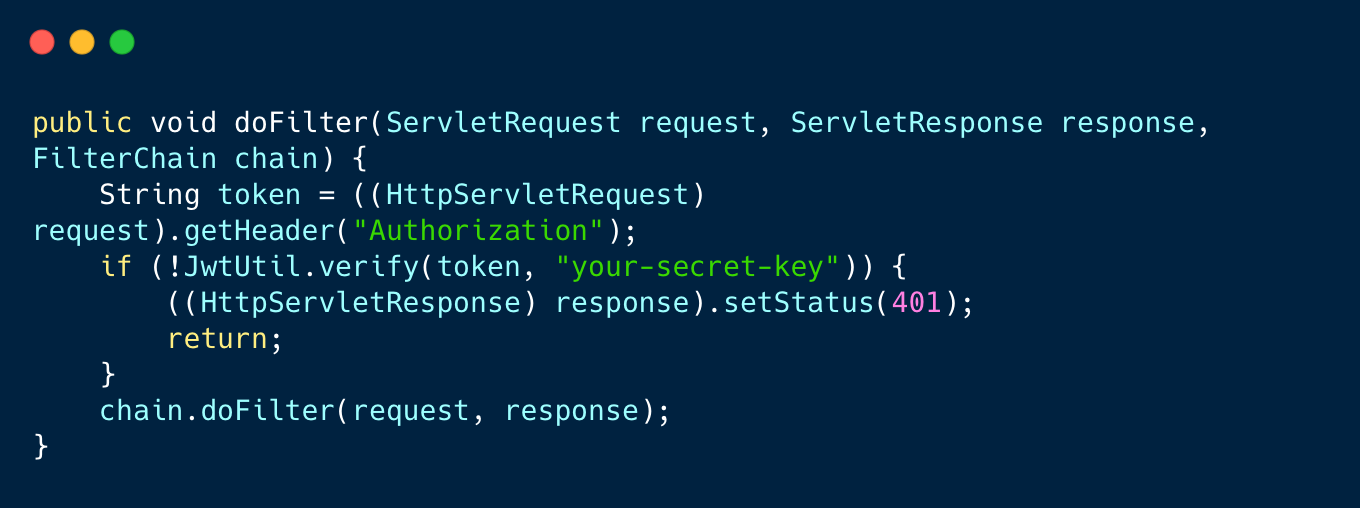The width and height of the screenshot is (1360, 508).
Task: Click the ServletResponse parameter type
Action: (x=917, y=123)
